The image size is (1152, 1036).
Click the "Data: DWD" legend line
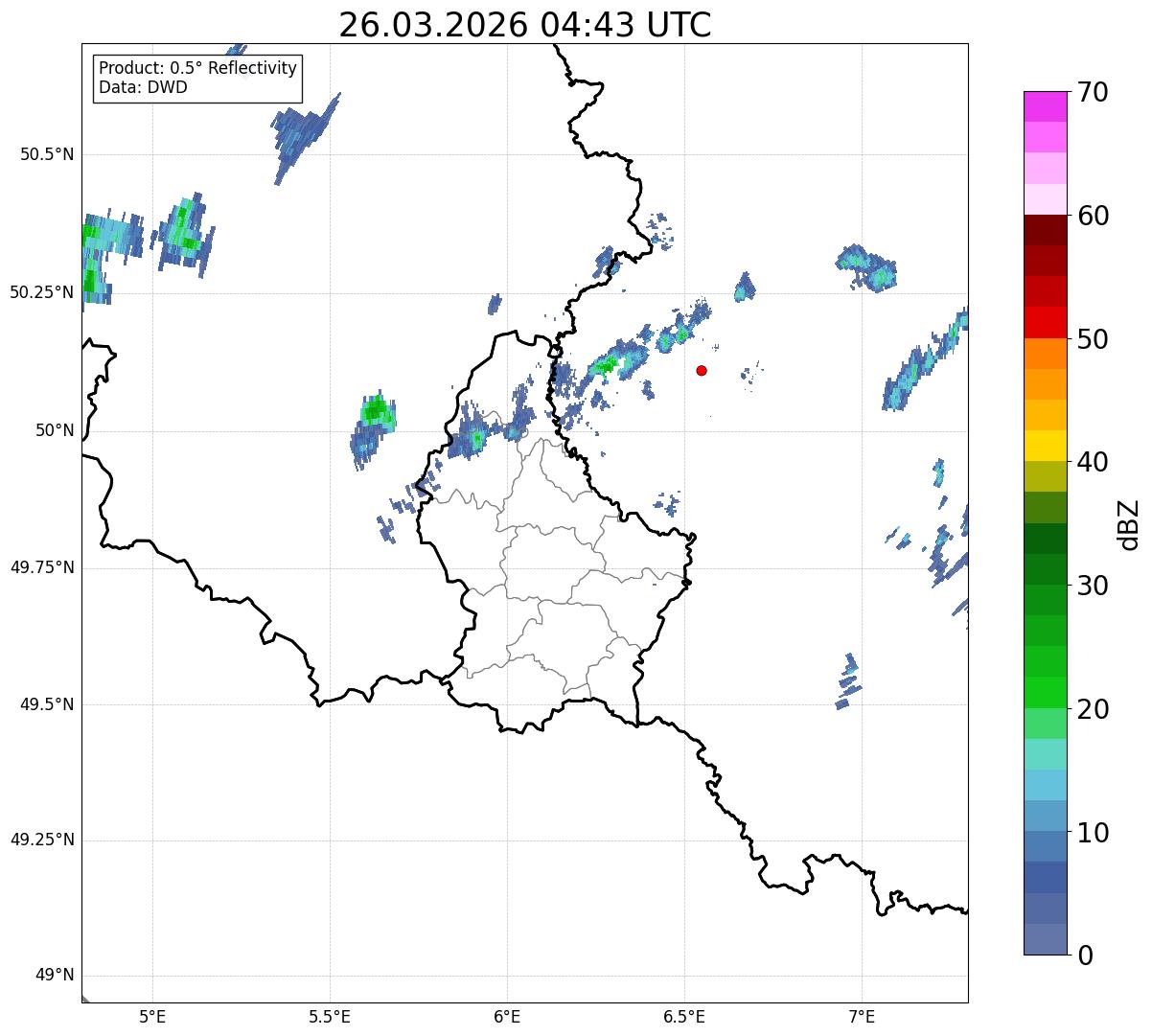(x=143, y=88)
